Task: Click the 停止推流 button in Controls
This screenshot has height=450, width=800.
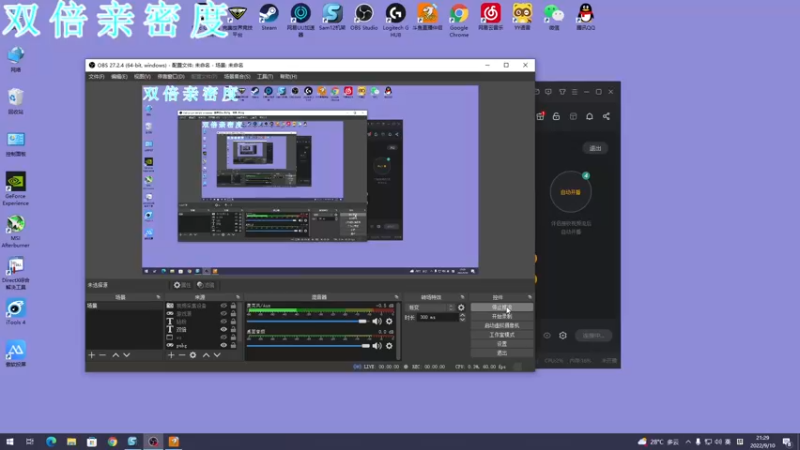Action: (502, 307)
